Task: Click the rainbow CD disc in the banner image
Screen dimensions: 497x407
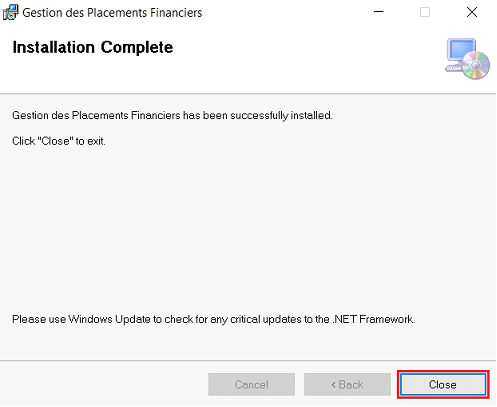Action: (x=476, y=66)
